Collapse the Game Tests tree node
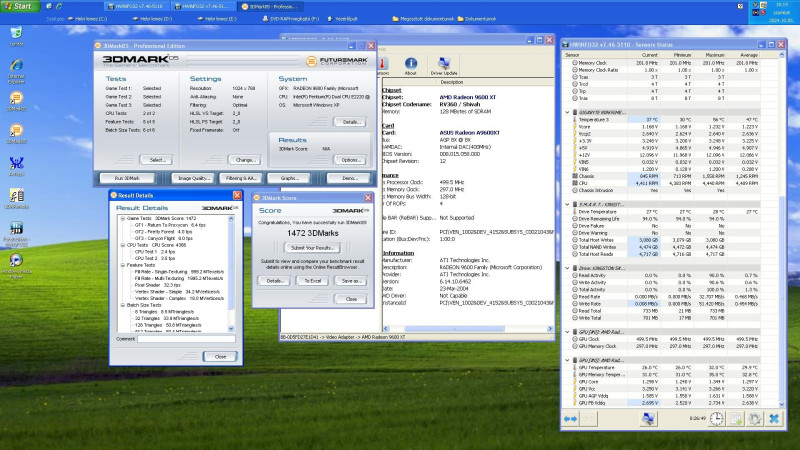Viewport: 800px width, 450px height. (x=123, y=218)
